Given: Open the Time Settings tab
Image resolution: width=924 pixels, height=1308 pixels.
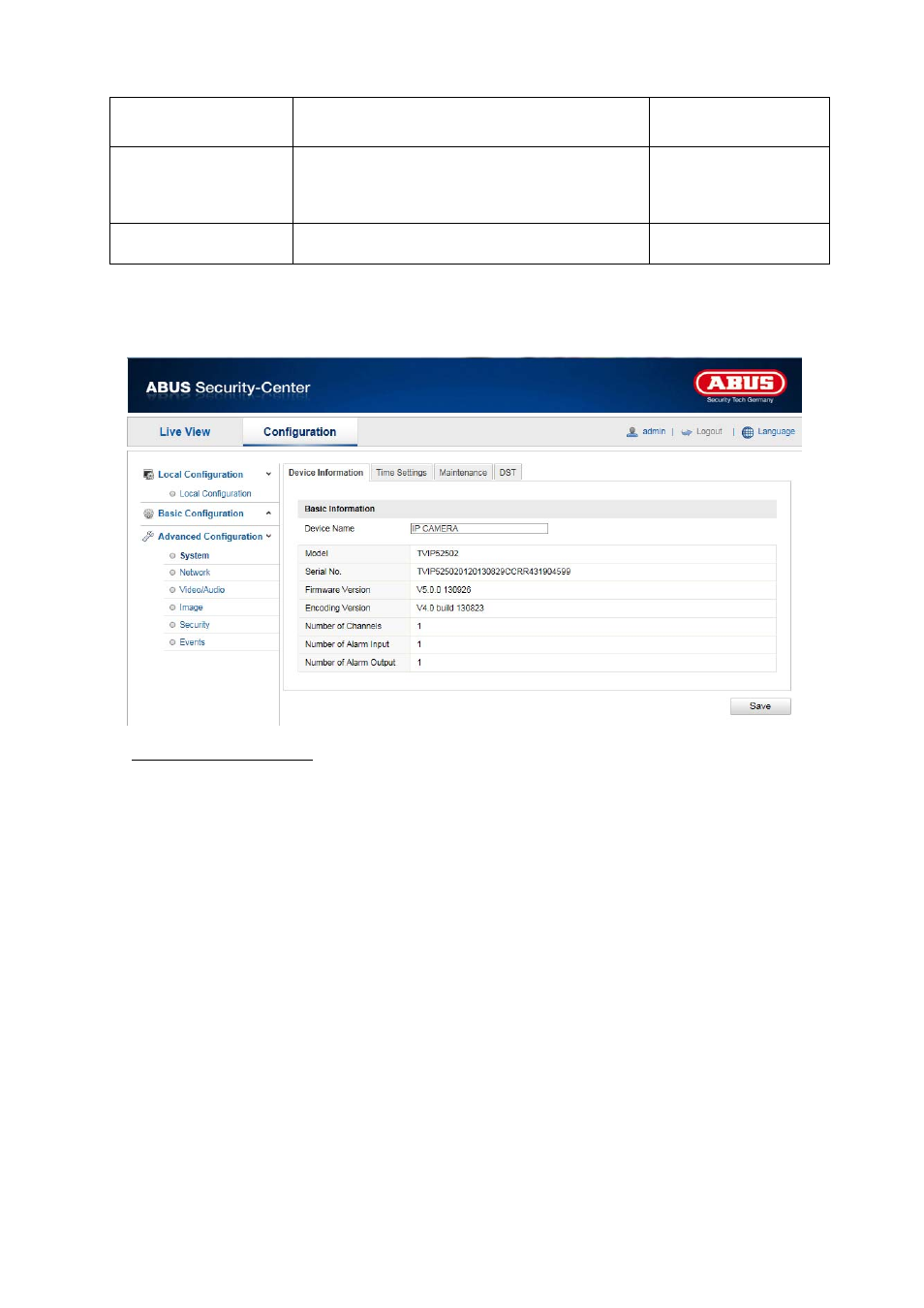Looking at the screenshot, I should point(401,473).
